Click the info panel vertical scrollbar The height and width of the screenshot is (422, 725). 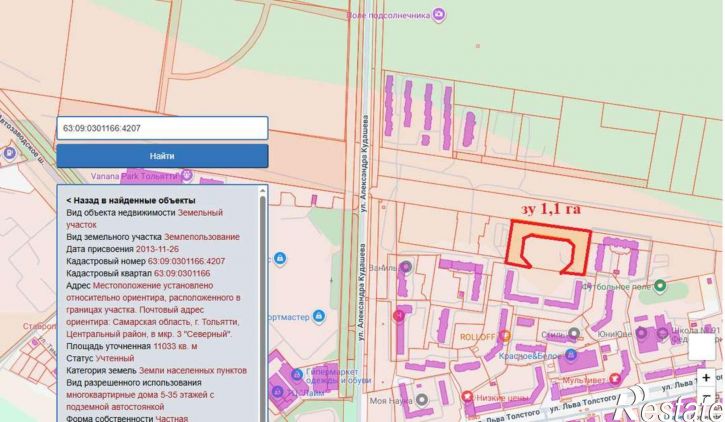coord(263,307)
